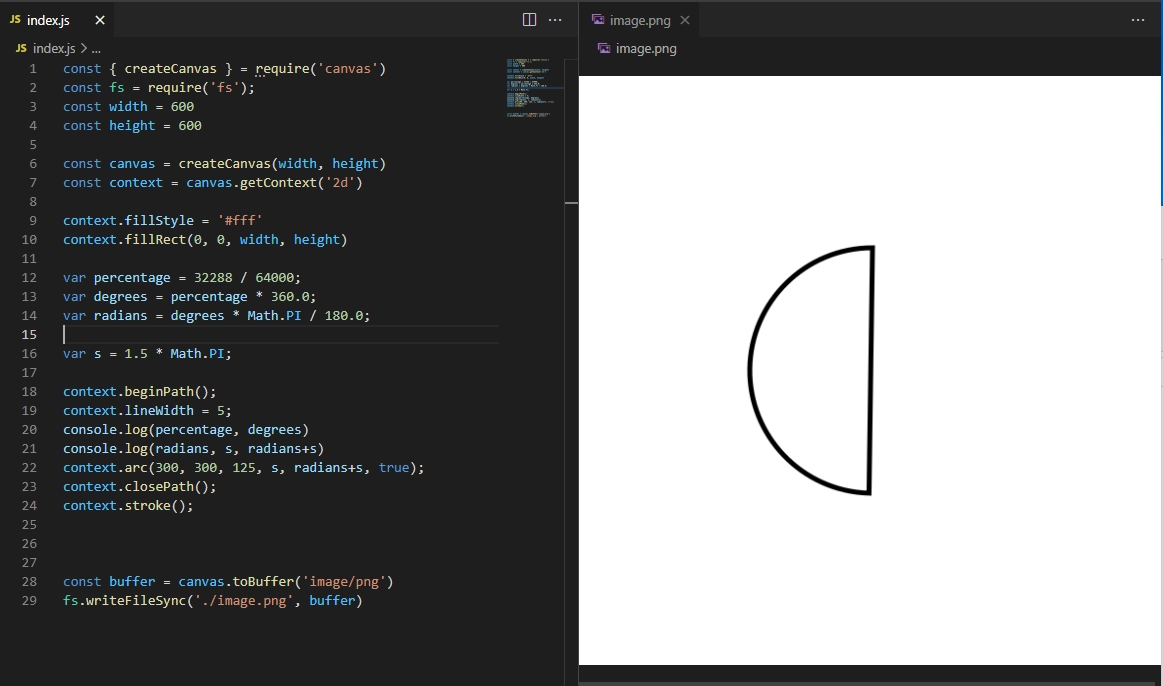The width and height of the screenshot is (1163, 686).
Task: Click the index.js breadcrumb item
Action: click(54, 48)
